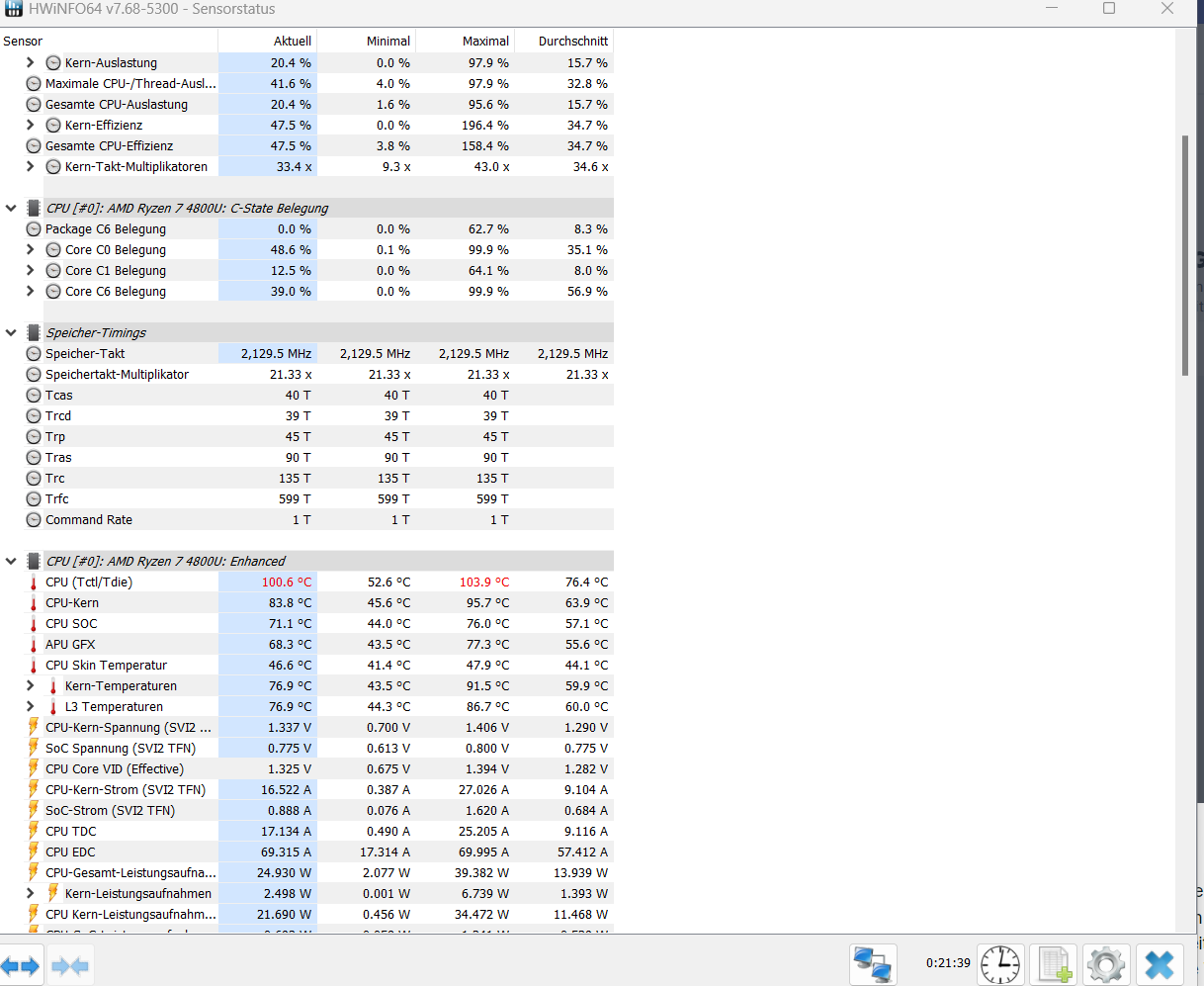The image size is (1204, 986).
Task: Click the circle icon next to Command Rate
Action: 33,519
